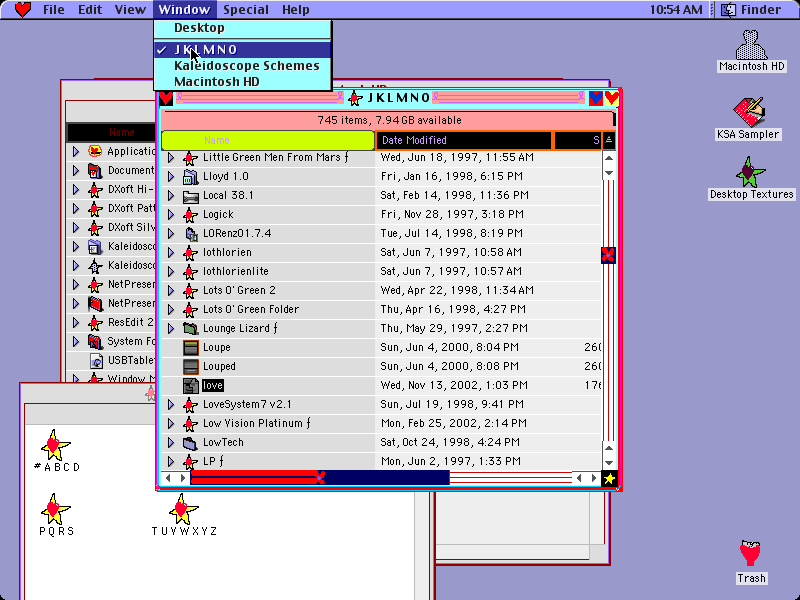Click the horizontal scrollbar thumb in JKLMNO window

point(320,478)
